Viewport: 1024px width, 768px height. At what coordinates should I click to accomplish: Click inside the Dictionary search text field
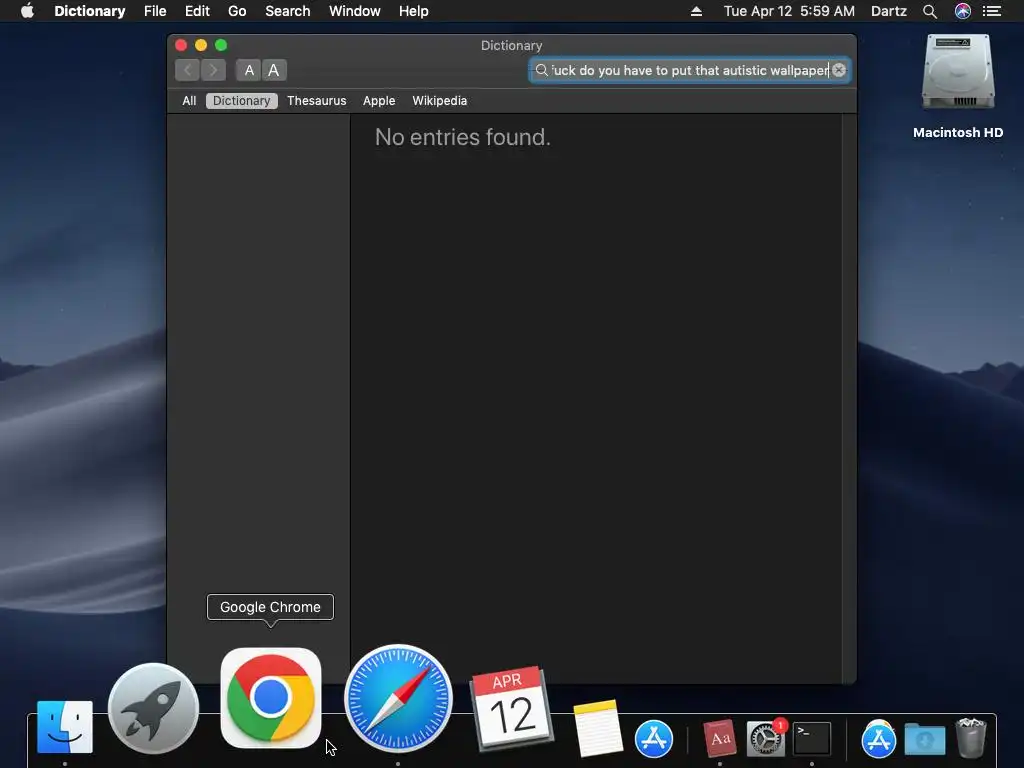(690, 70)
